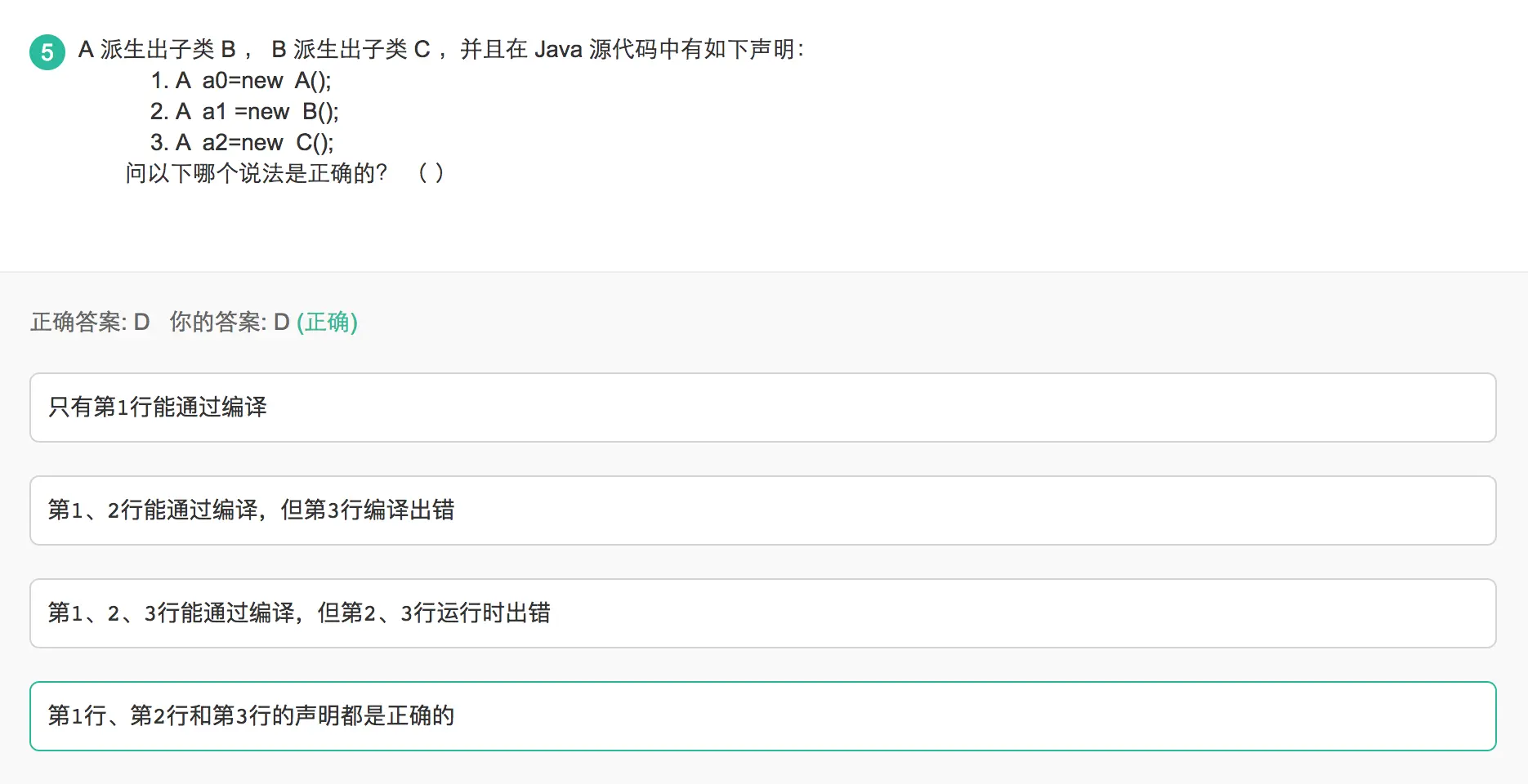Click the empty answer parentheses ( )
Screen dimensions: 1528x784
tap(431, 173)
